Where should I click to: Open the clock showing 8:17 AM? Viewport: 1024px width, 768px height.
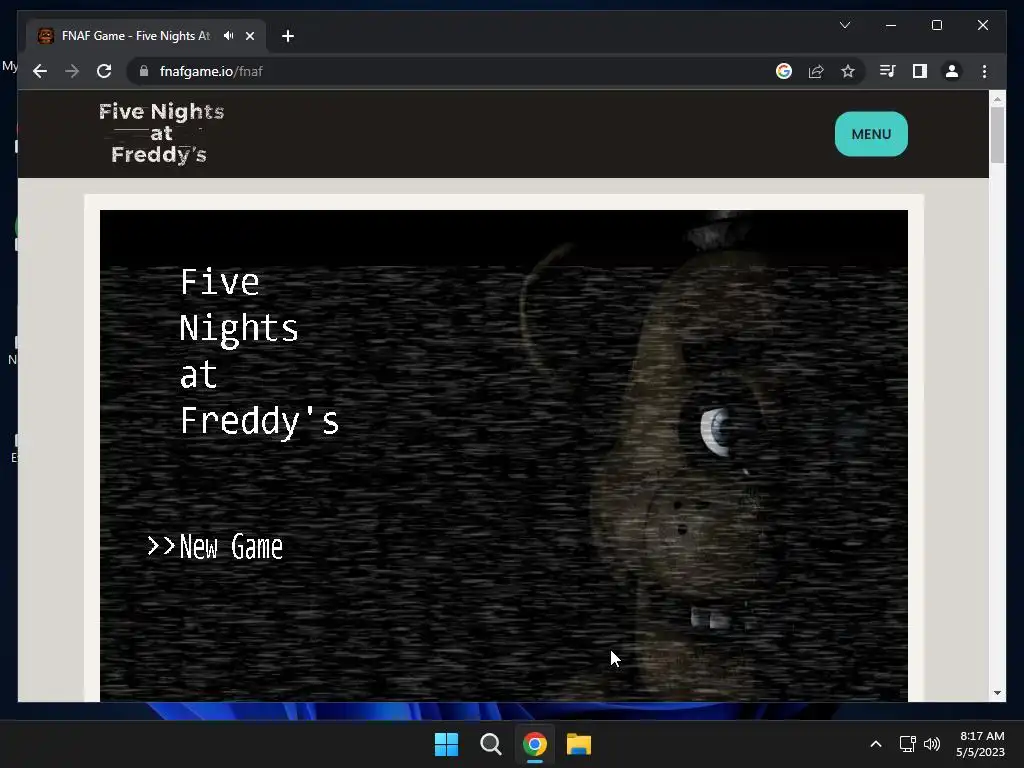click(x=980, y=744)
